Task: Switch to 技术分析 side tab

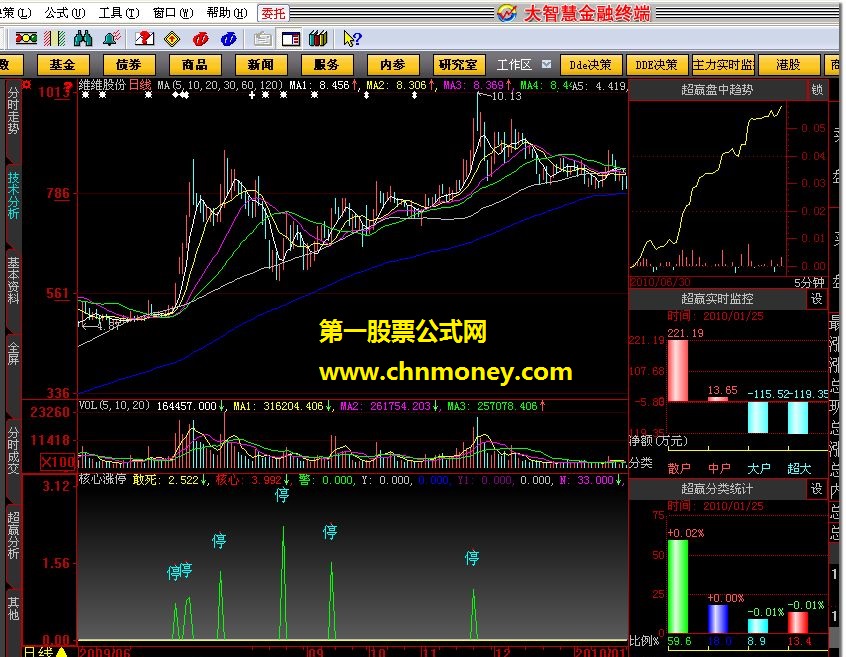Action: pyautogui.click(x=13, y=195)
